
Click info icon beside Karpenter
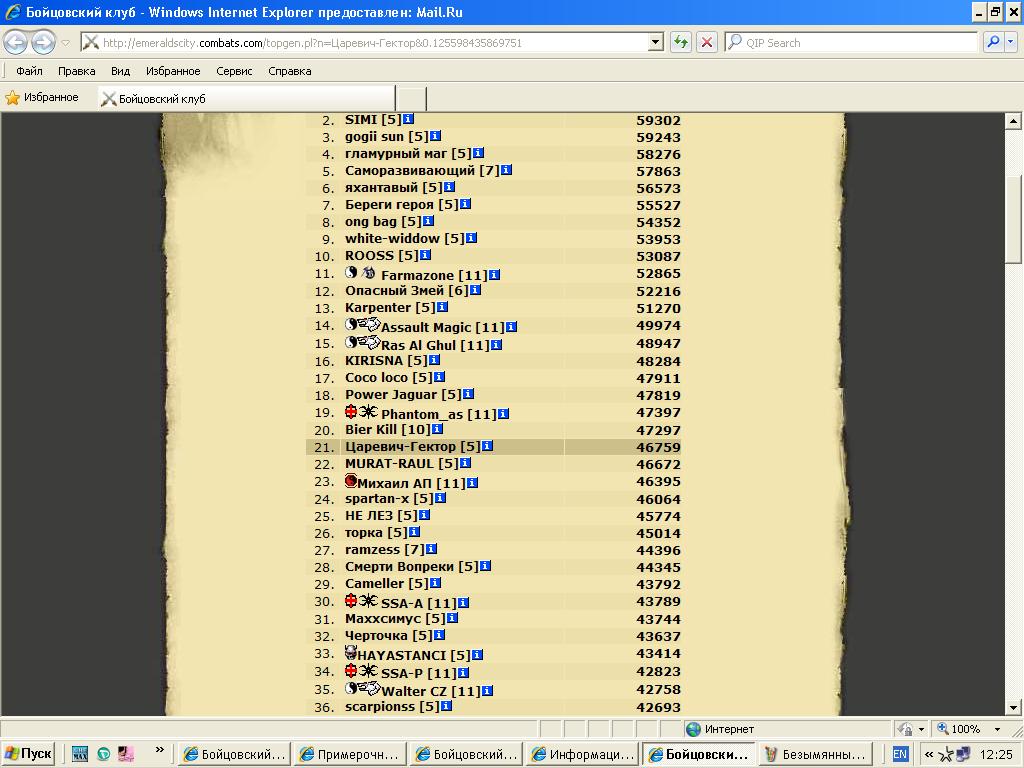[x=442, y=307]
